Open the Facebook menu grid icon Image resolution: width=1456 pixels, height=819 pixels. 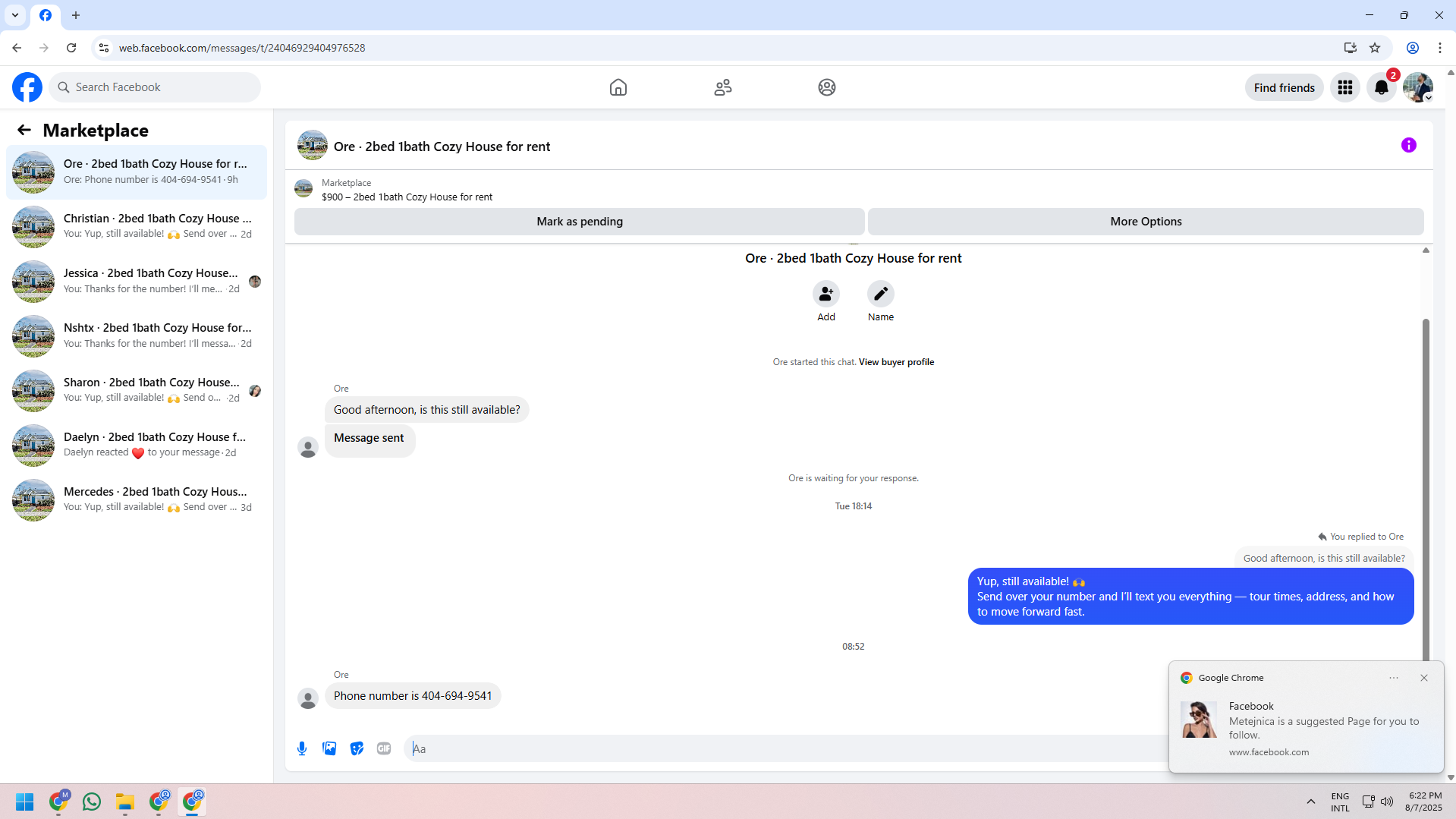click(1344, 87)
